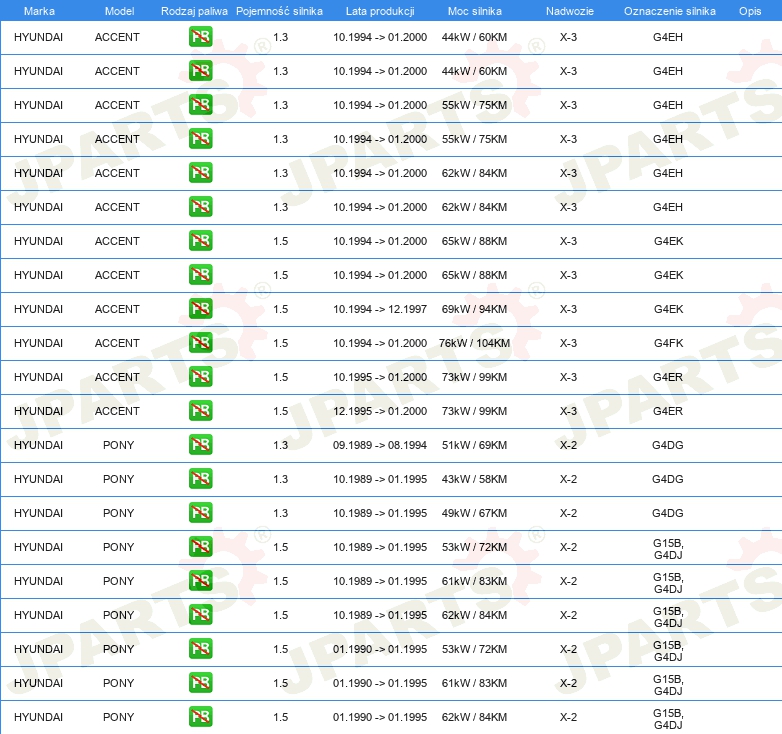Click the fuel icon in the 10.1995 -> 01.2000 Accent row
782x734 pixels.
click(x=200, y=376)
